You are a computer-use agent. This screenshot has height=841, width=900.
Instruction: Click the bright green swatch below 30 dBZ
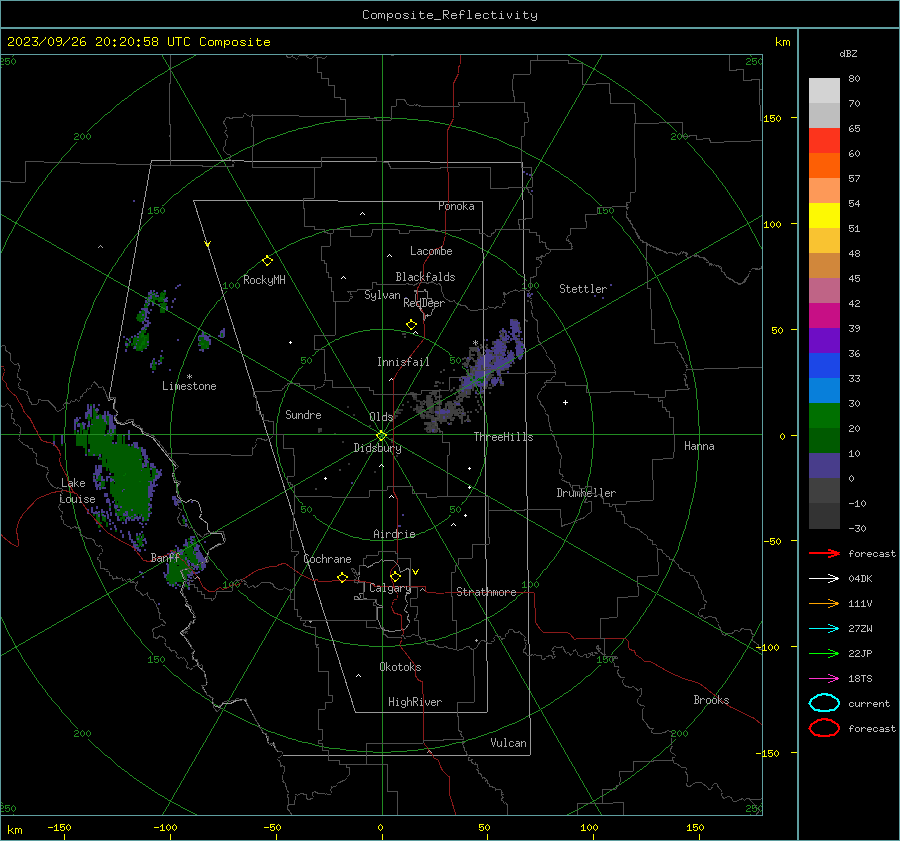click(824, 416)
